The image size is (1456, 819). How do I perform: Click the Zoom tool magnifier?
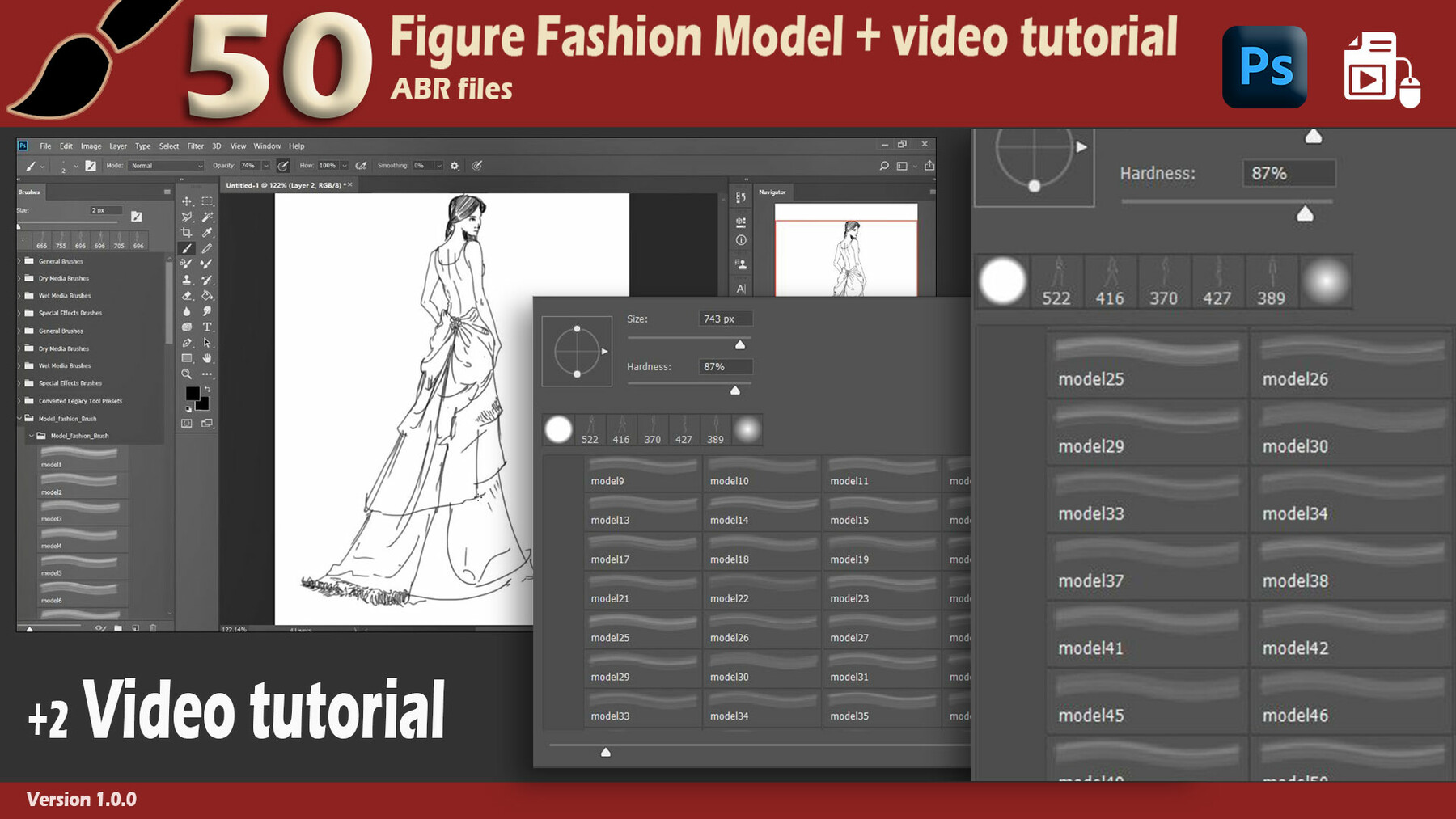point(187,374)
